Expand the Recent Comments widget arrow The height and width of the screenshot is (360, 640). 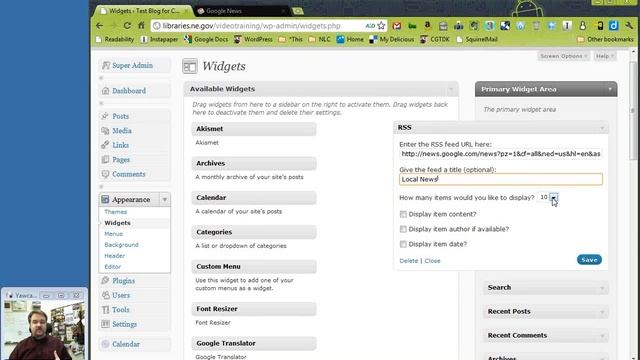[x=602, y=336]
